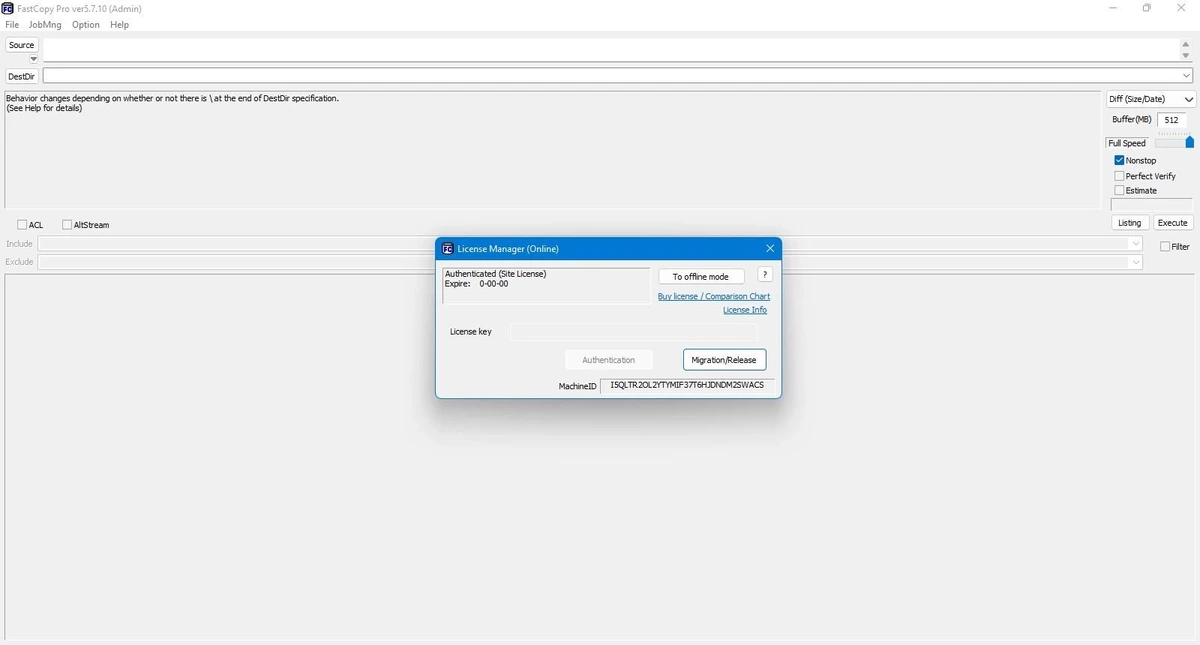Click the Buffer(MB) value field
This screenshot has height=645, width=1200.
click(x=1172, y=120)
